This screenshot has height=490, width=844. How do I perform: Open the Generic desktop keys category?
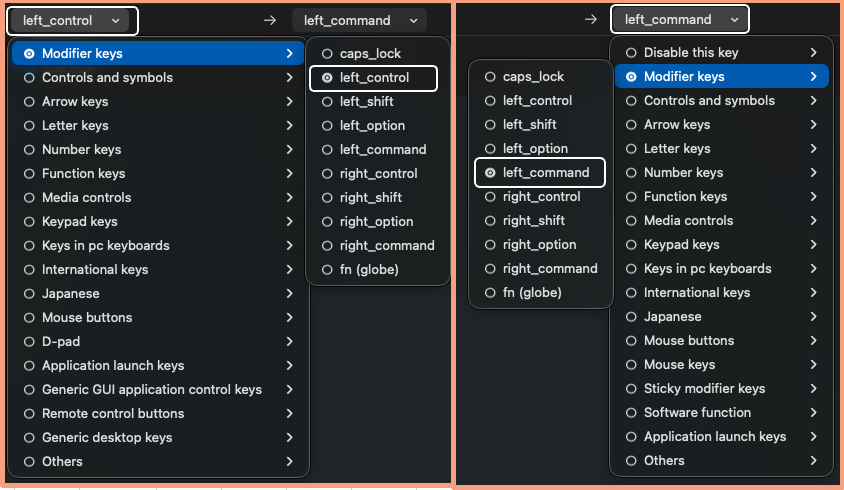pos(106,437)
